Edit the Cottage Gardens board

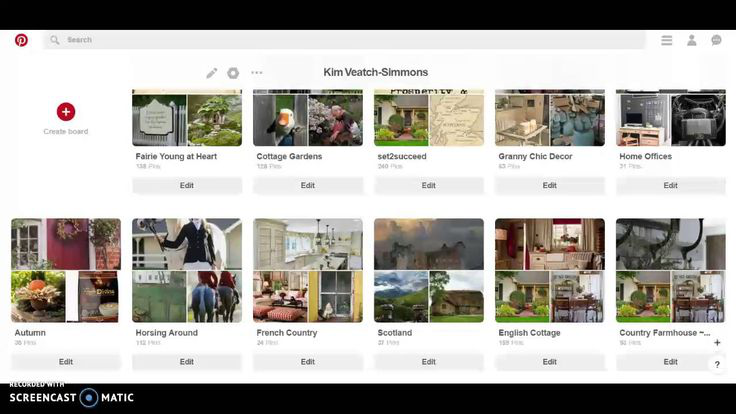coord(308,185)
